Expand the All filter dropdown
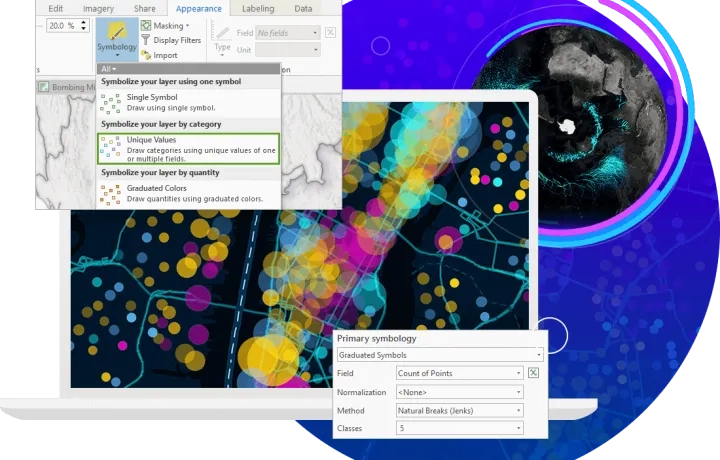The height and width of the screenshot is (460, 720). (108, 69)
